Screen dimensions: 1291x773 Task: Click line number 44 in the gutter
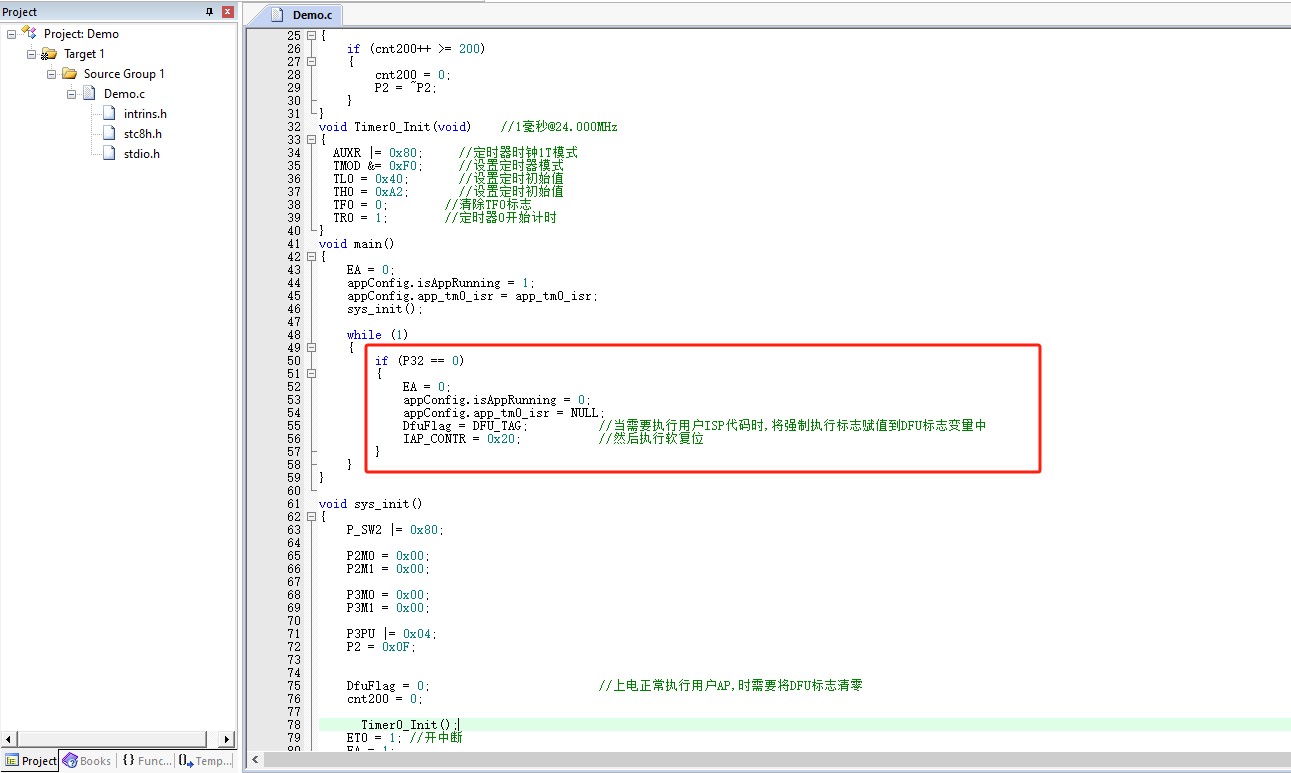[293, 282]
